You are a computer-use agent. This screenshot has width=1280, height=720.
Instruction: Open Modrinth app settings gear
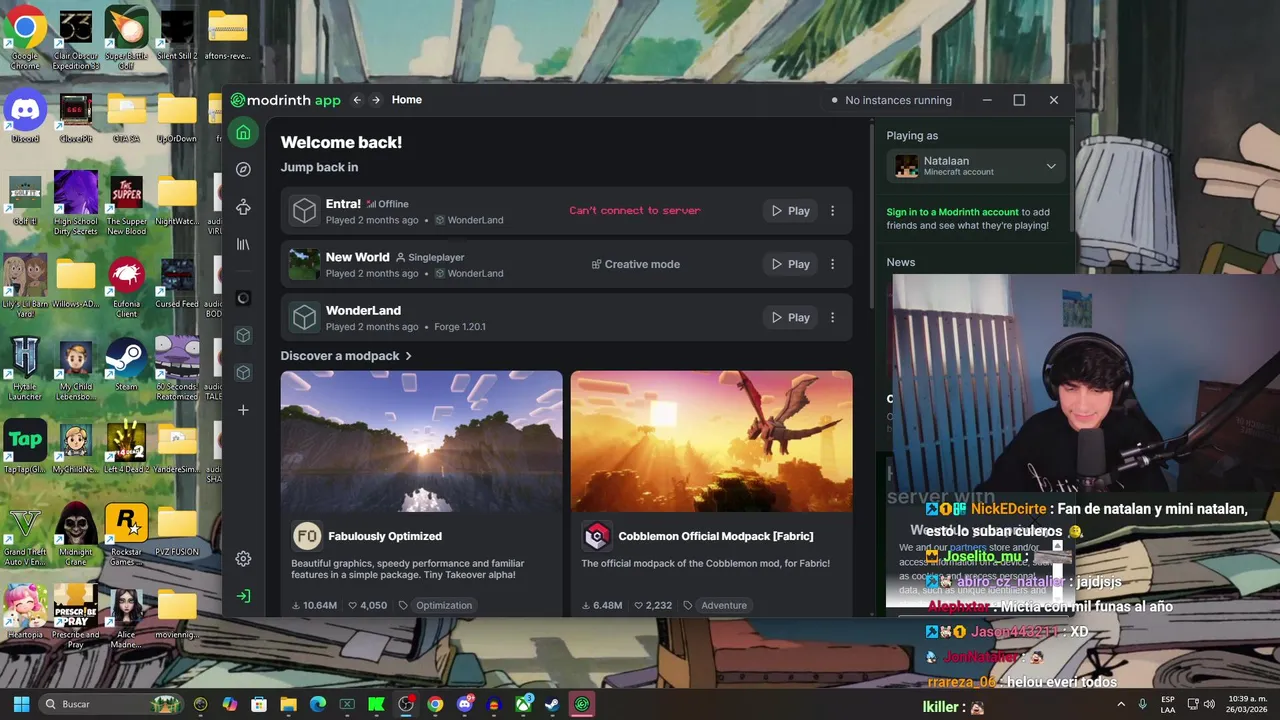point(243,559)
